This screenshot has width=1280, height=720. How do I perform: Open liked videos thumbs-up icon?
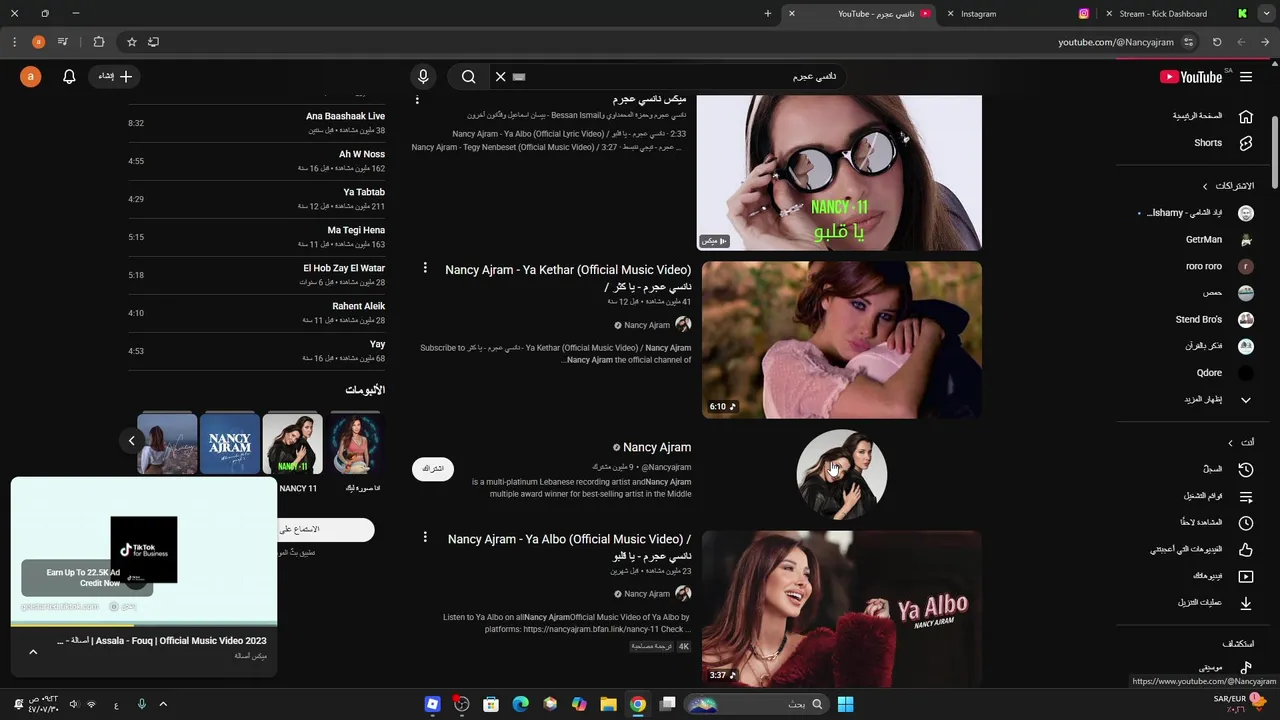[1246, 549]
